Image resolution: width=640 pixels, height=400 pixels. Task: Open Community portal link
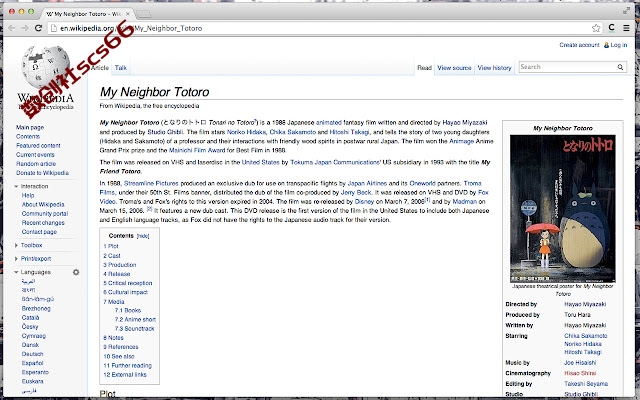pyautogui.click(x=45, y=213)
